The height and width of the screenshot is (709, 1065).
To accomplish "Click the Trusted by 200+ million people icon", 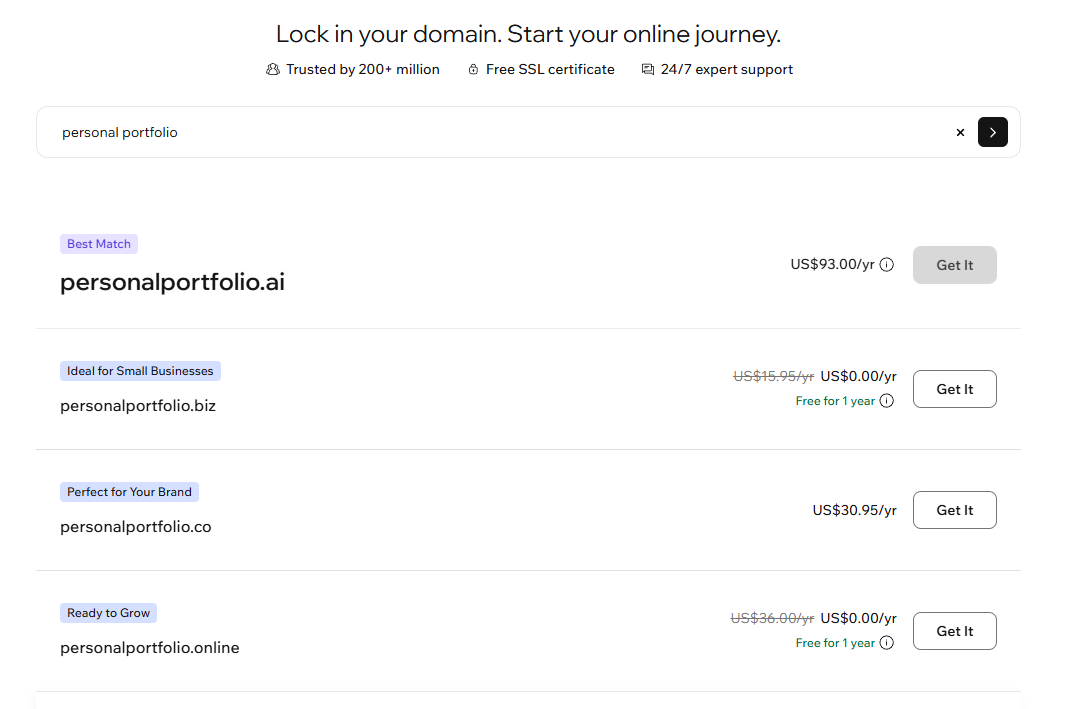I will [273, 69].
